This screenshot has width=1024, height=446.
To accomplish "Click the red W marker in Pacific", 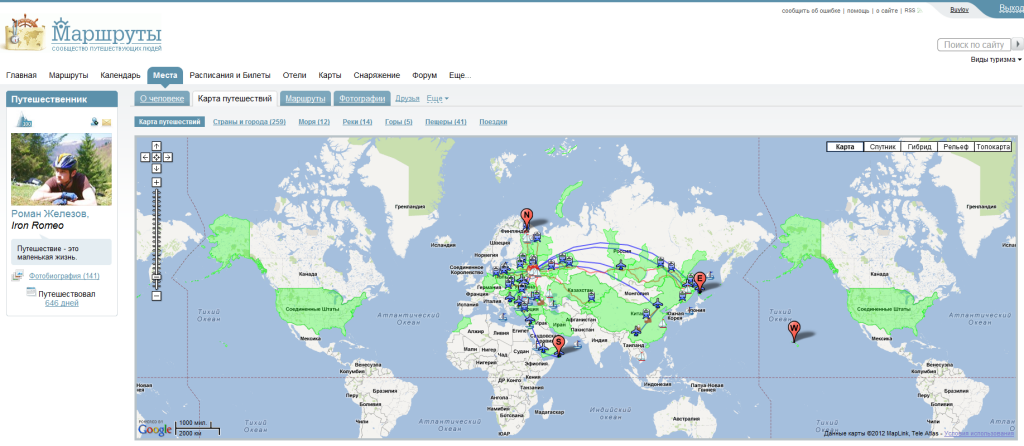I will (x=794, y=330).
